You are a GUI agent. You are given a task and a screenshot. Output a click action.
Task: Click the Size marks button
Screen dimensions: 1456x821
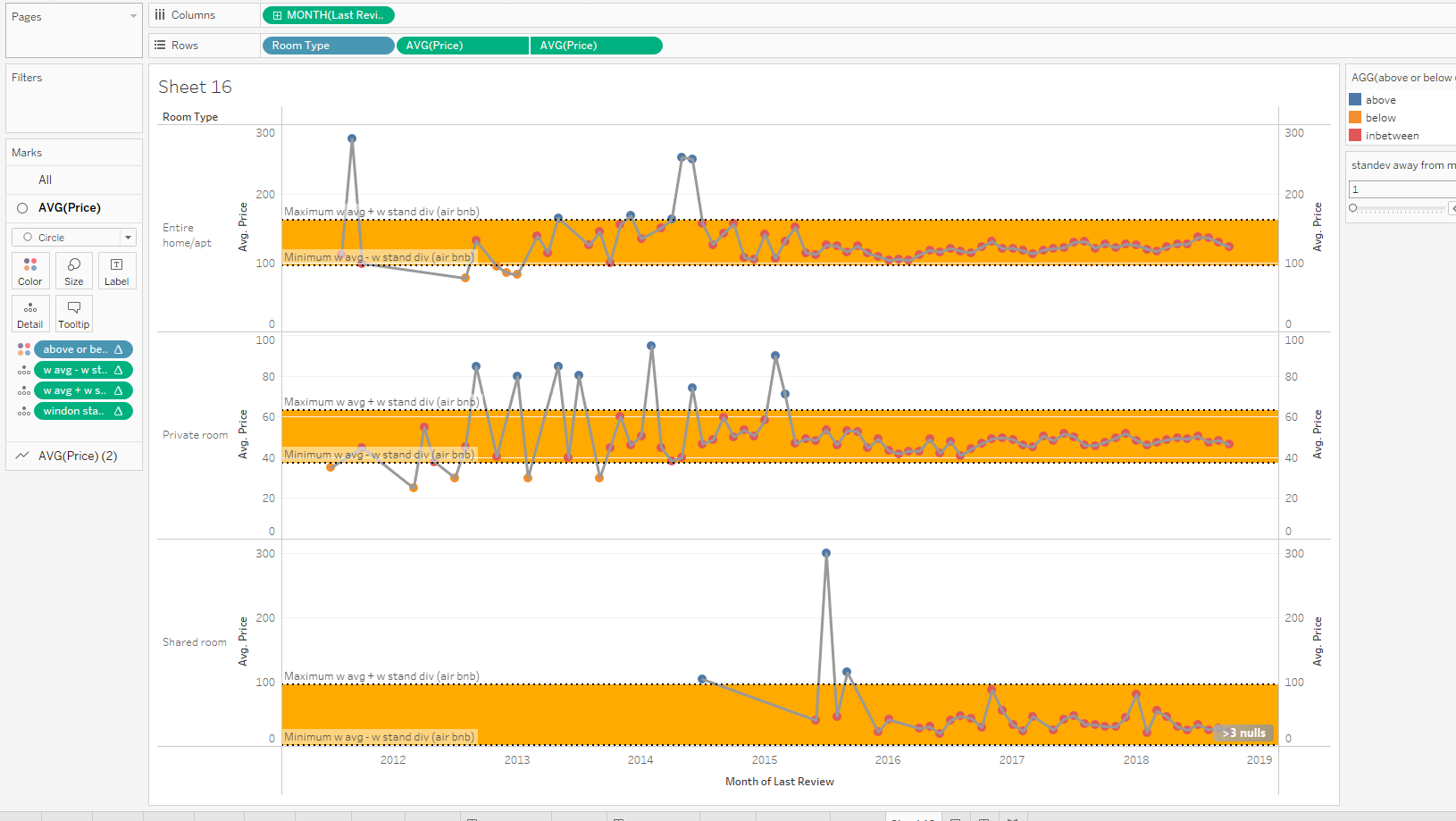tap(73, 271)
